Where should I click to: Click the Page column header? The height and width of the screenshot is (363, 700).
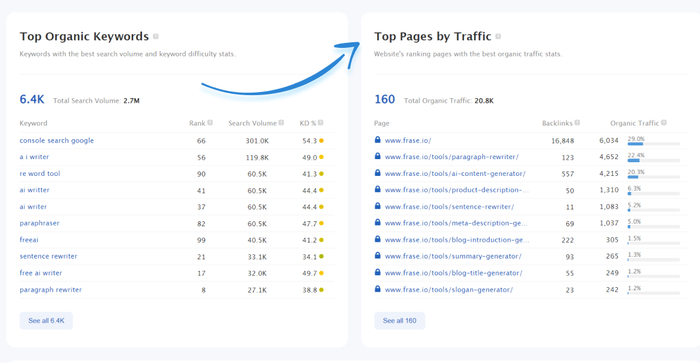[x=382, y=123]
